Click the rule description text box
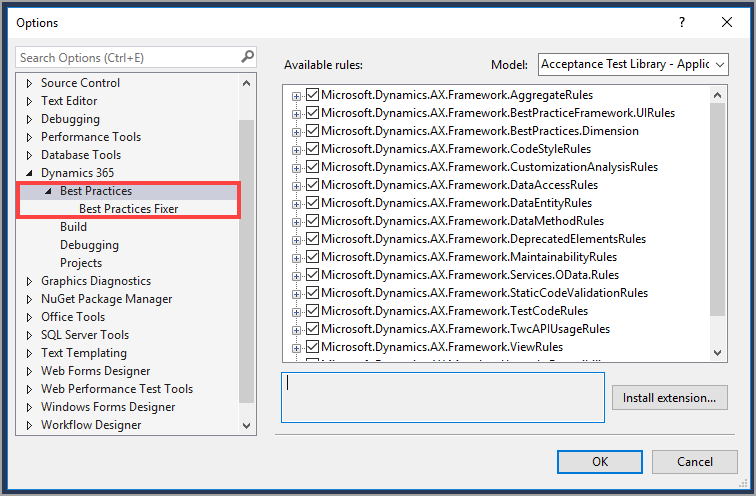 [x=443, y=397]
